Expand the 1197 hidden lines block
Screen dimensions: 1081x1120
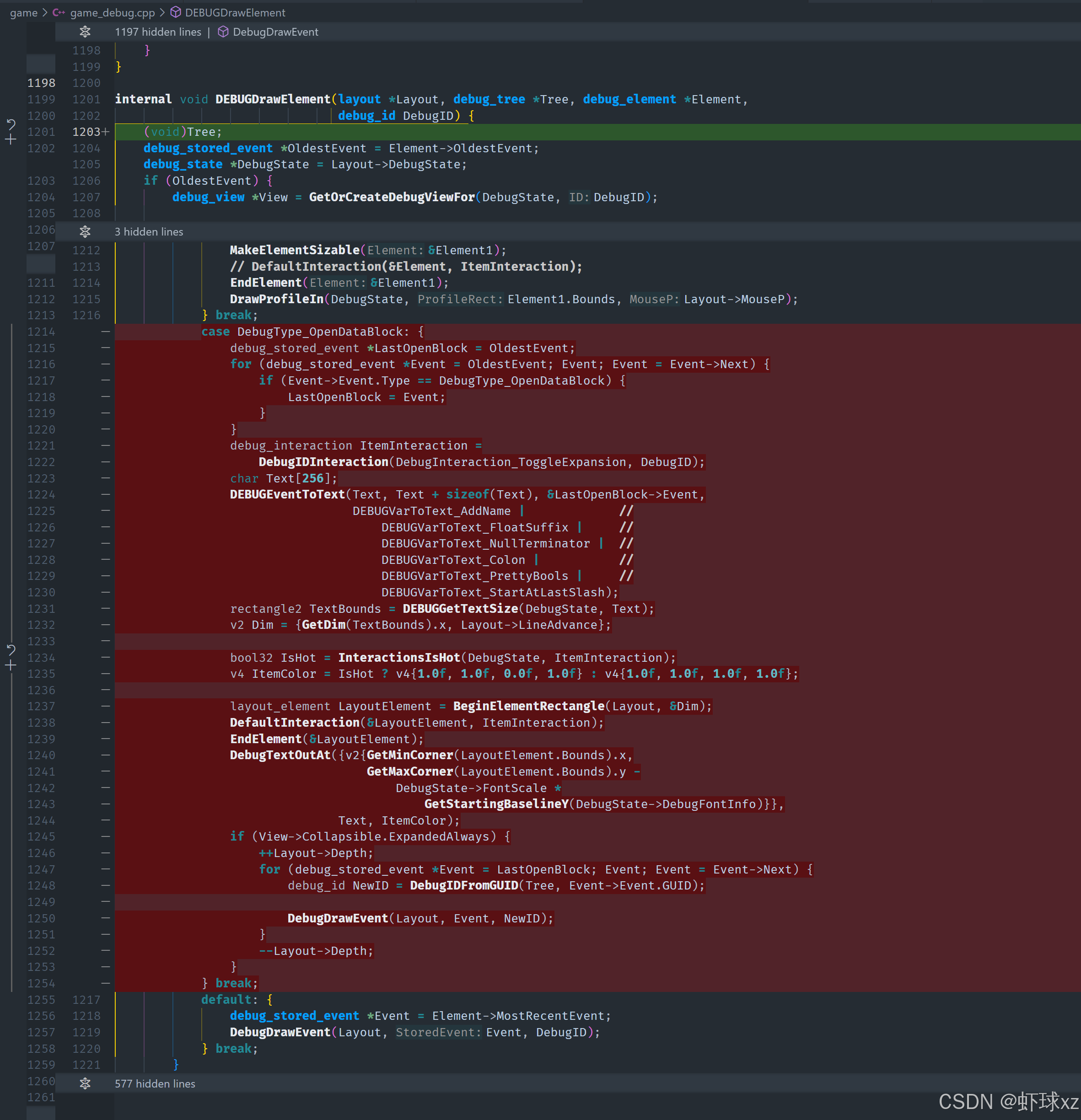85,32
